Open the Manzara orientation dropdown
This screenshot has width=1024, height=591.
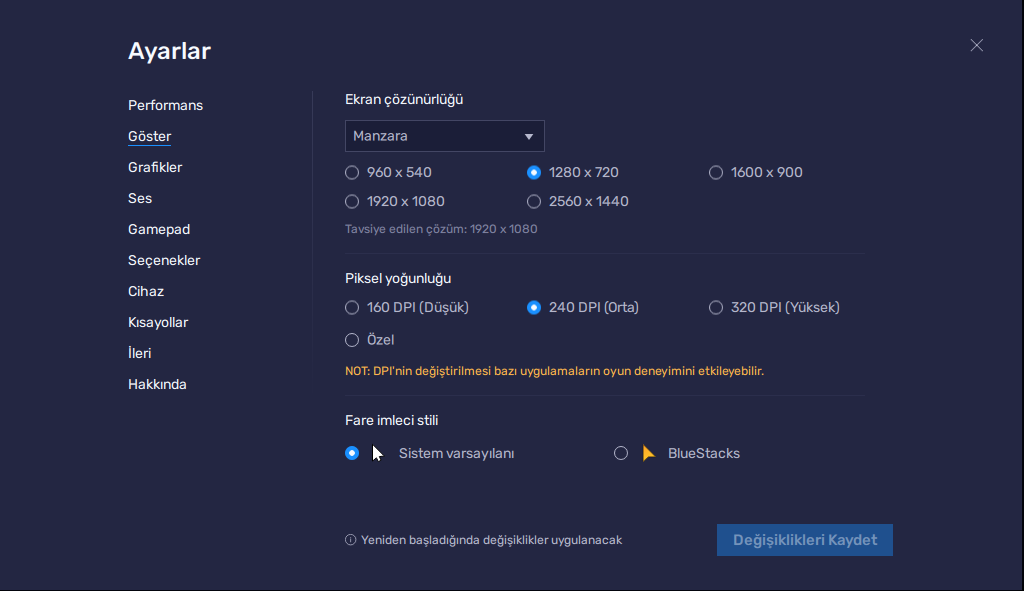[444, 136]
